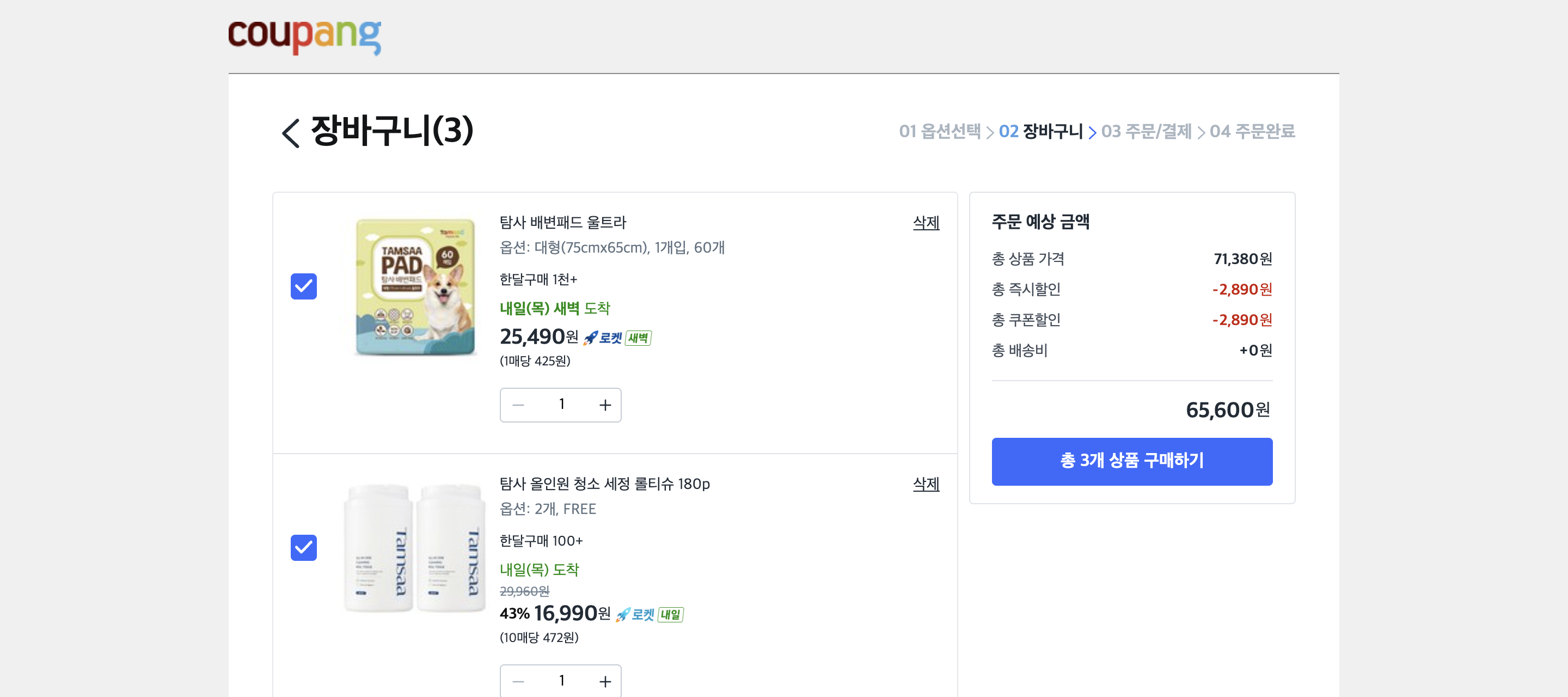Go to step 01 옵션선택
The image size is (1568, 697).
click(939, 131)
